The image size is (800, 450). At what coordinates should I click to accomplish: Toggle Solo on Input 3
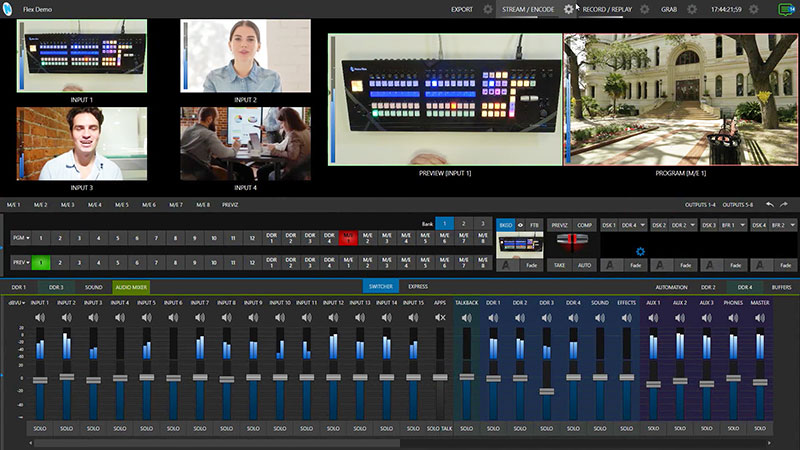[x=93, y=429]
